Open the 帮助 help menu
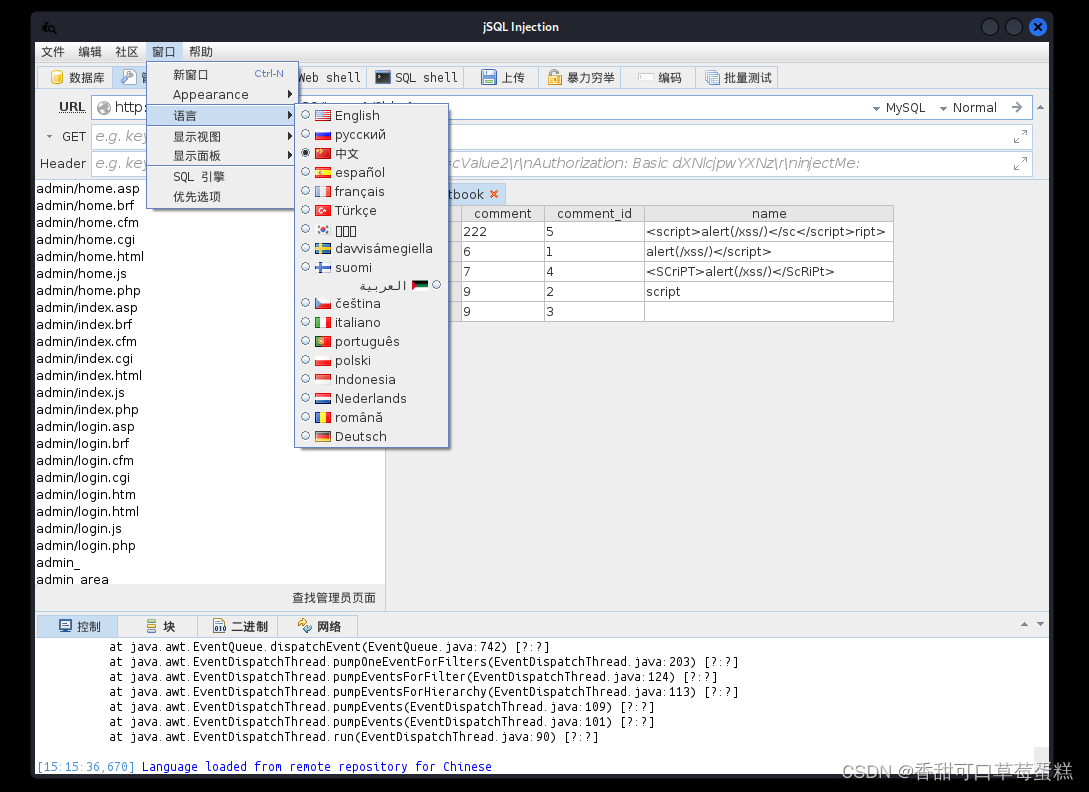The image size is (1089, 792). pyautogui.click(x=201, y=51)
